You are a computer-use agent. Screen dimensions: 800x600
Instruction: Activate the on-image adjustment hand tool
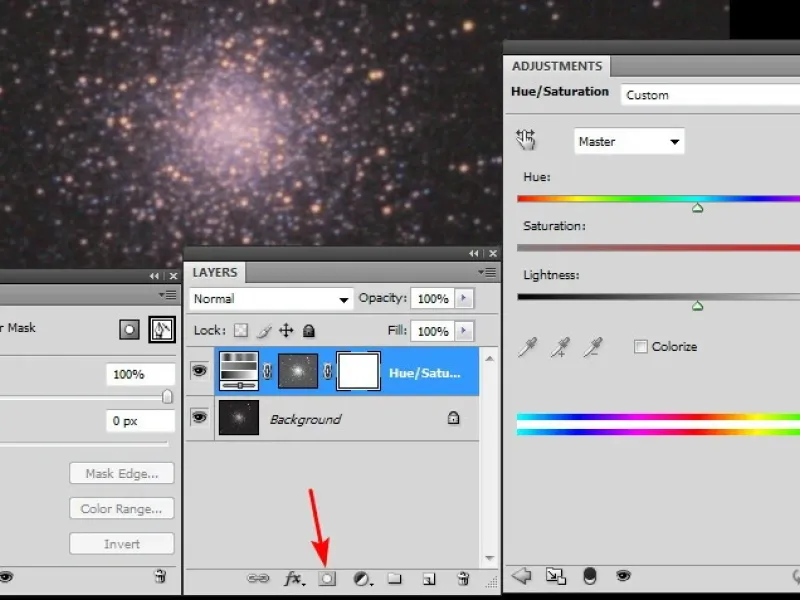pyautogui.click(x=526, y=141)
